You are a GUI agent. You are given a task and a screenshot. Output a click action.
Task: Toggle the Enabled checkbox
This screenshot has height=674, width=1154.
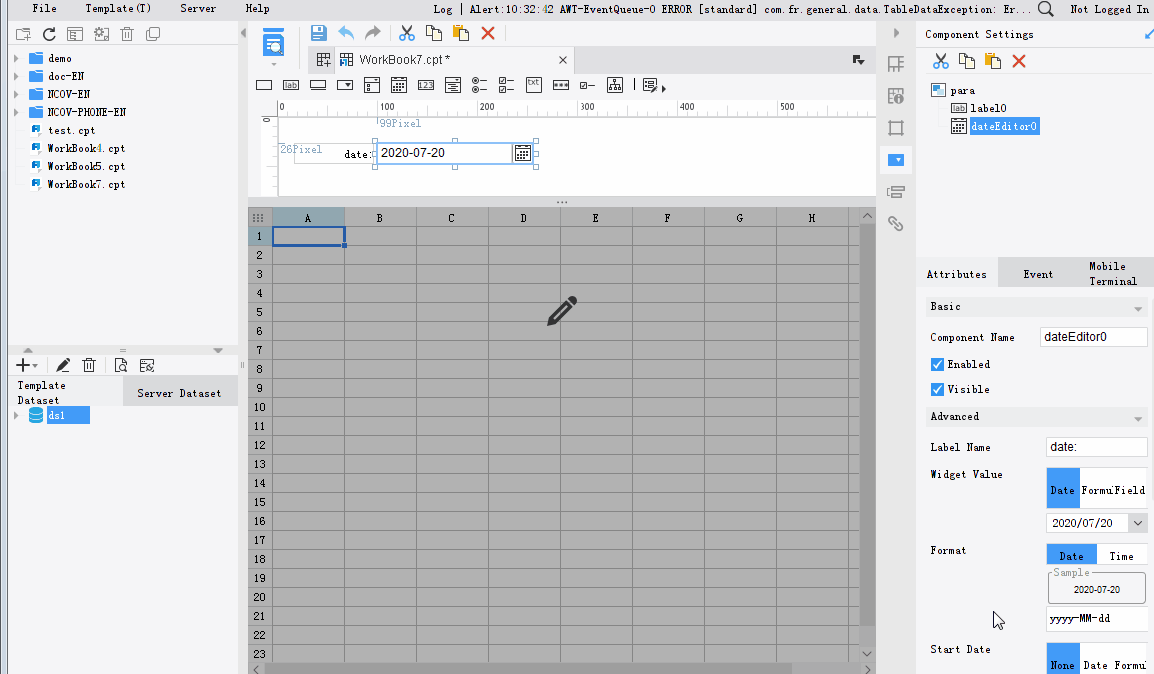pyautogui.click(x=937, y=364)
